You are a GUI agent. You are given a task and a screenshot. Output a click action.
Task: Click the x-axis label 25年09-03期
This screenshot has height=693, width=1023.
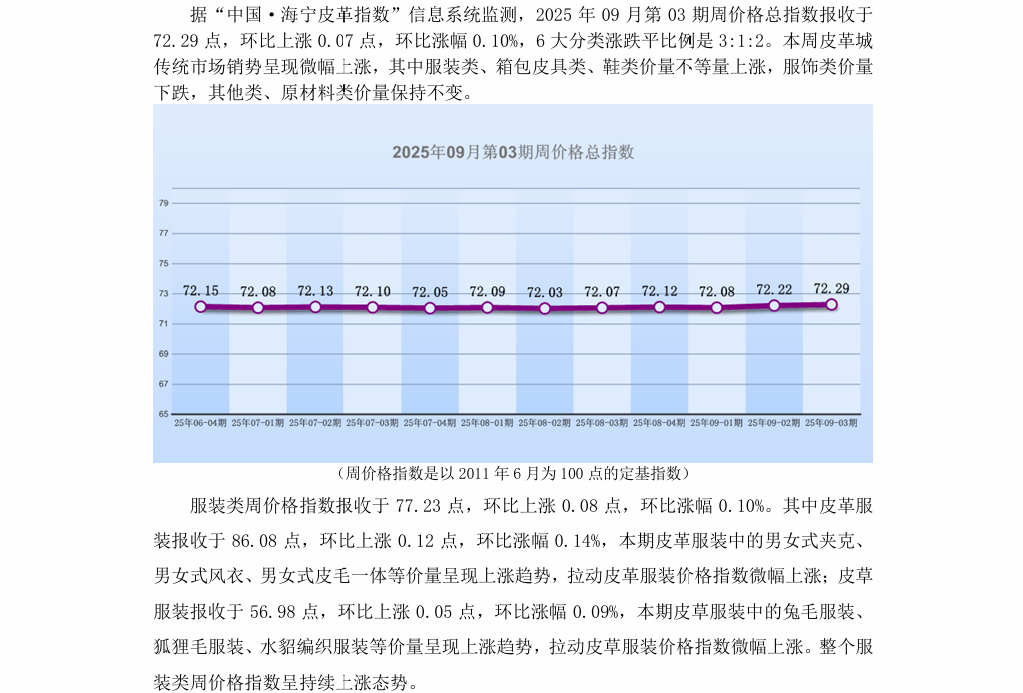[831, 423]
